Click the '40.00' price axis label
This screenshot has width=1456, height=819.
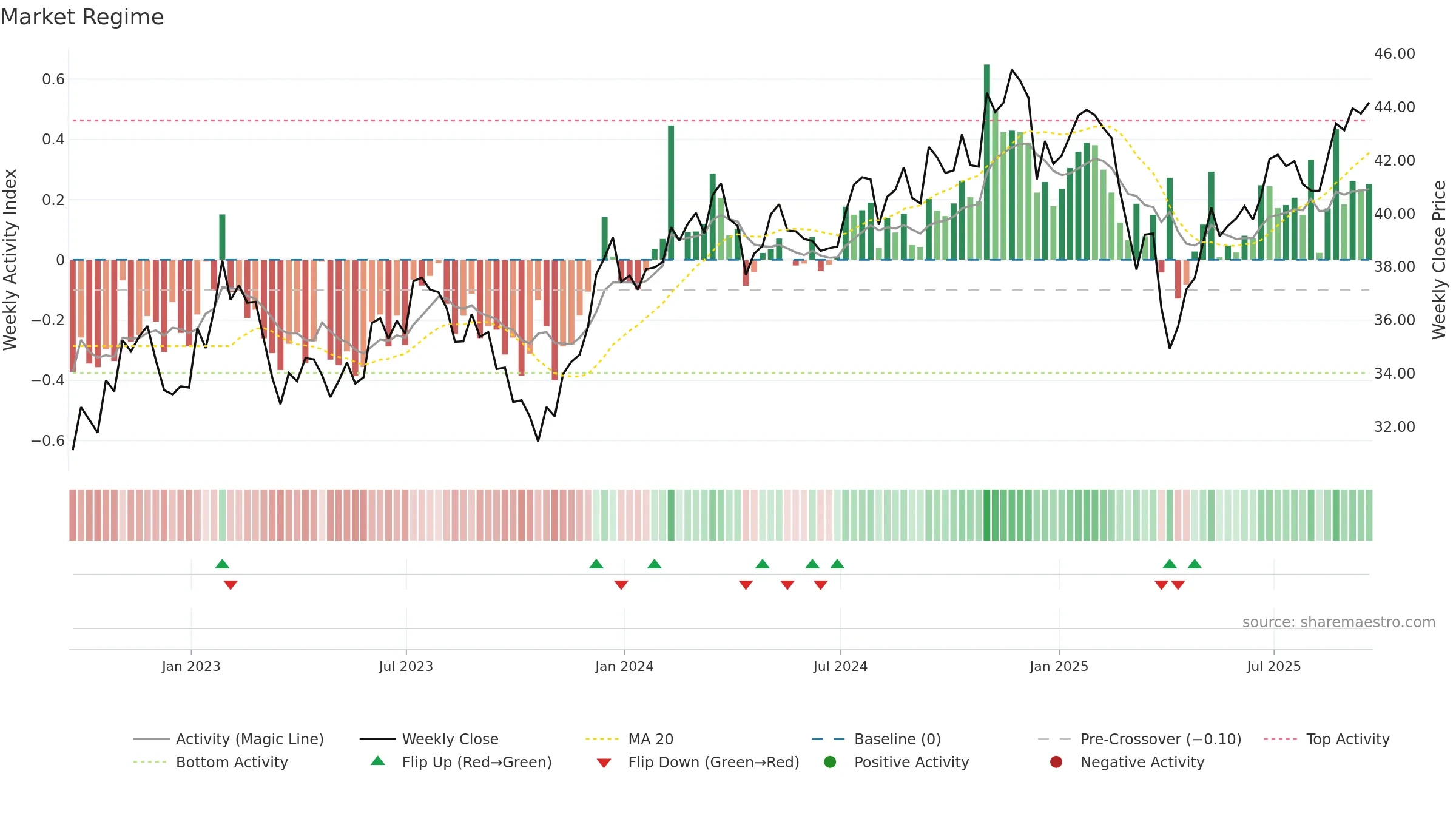[1395, 214]
